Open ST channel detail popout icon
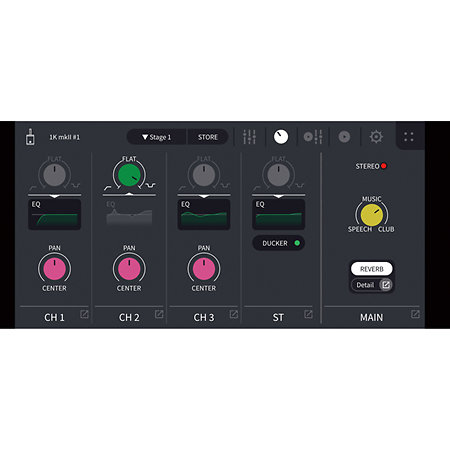 308,314
